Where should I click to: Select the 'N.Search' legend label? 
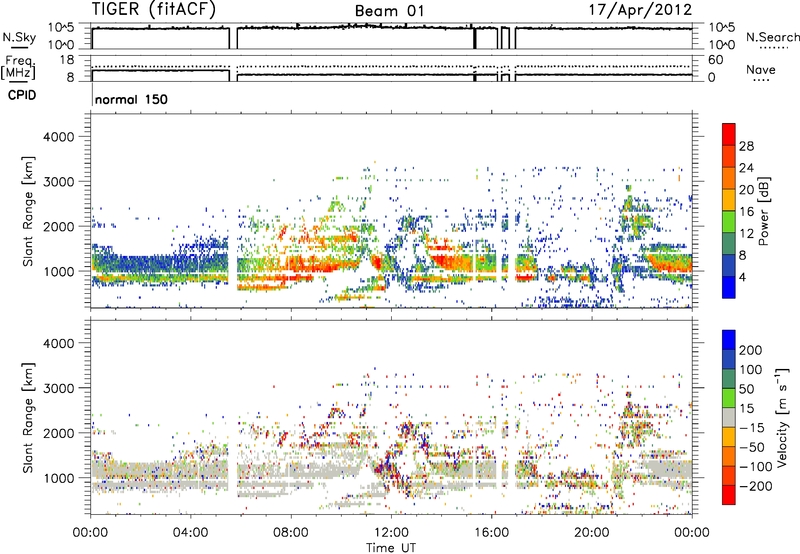click(772, 37)
